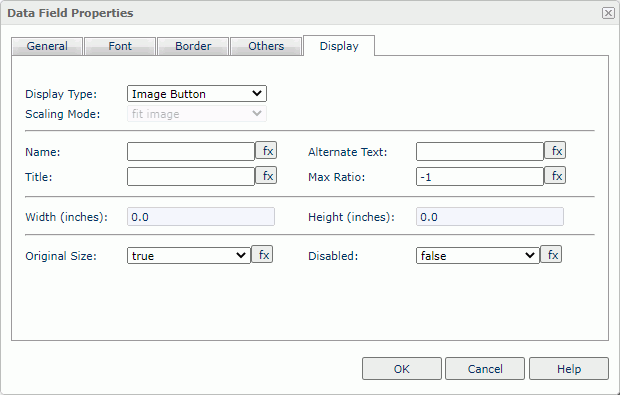The image size is (620, 395).
Task: Open formula editor for Disabled property
Action: pyautogui.click(x=551, y=255)
